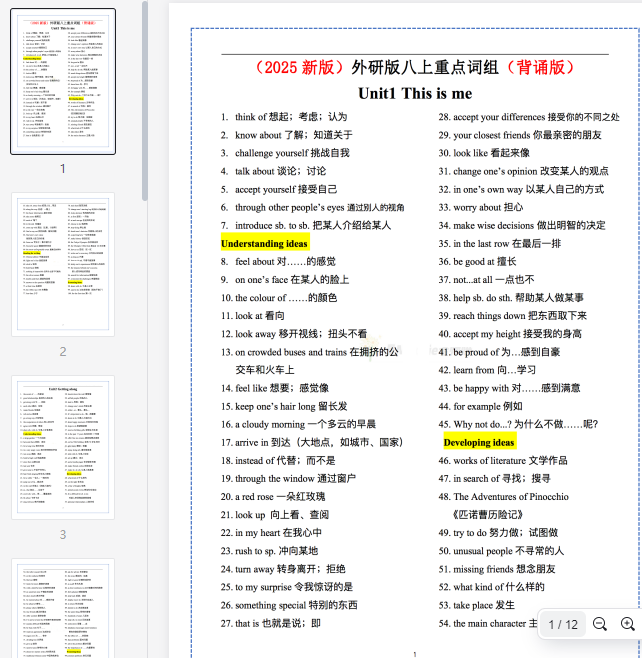Click the highlighted 'Understanding ideas' heading
The height and width of the screenshot is (658, 642).
pos(264,243)
